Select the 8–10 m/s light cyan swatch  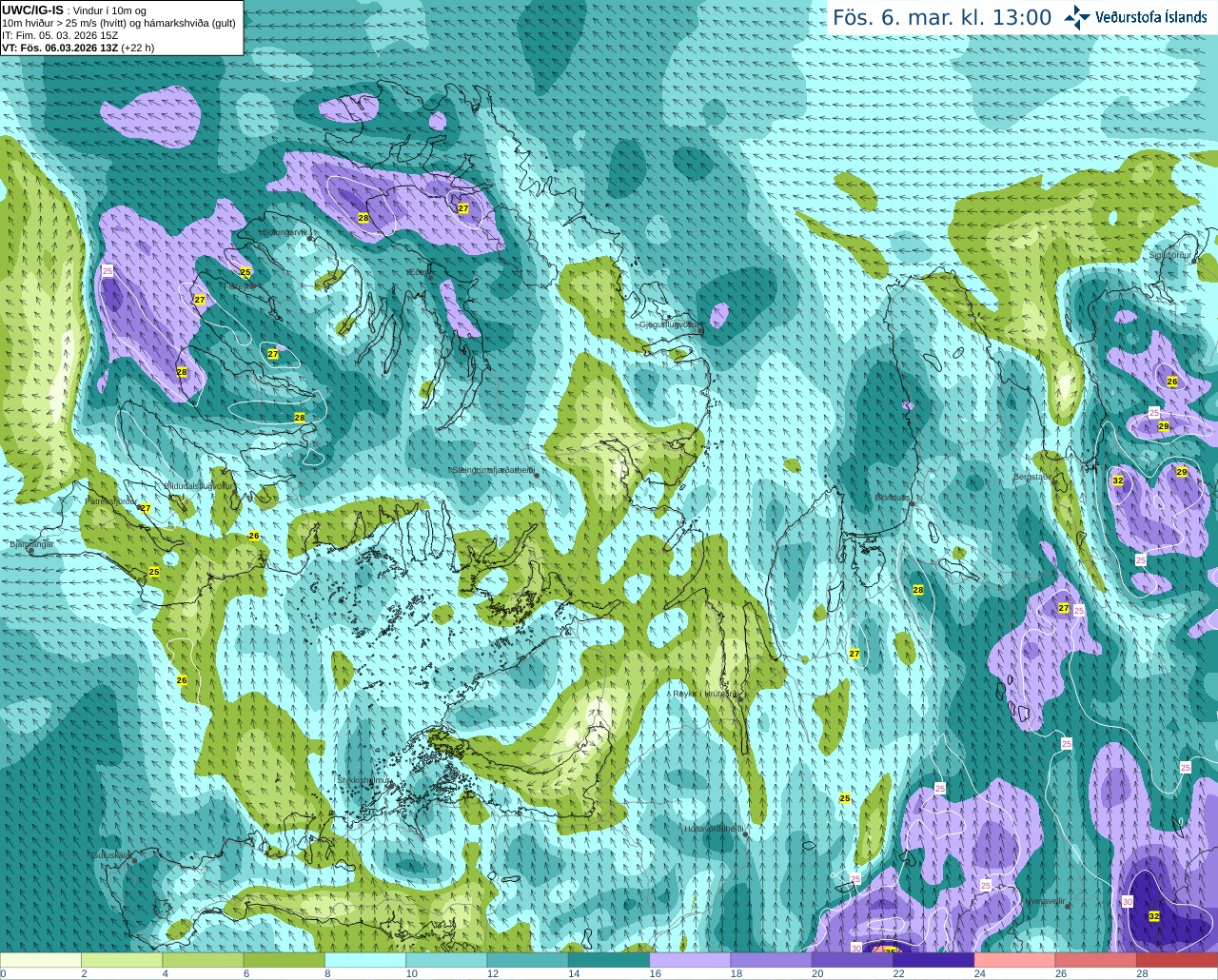point(365,960)
